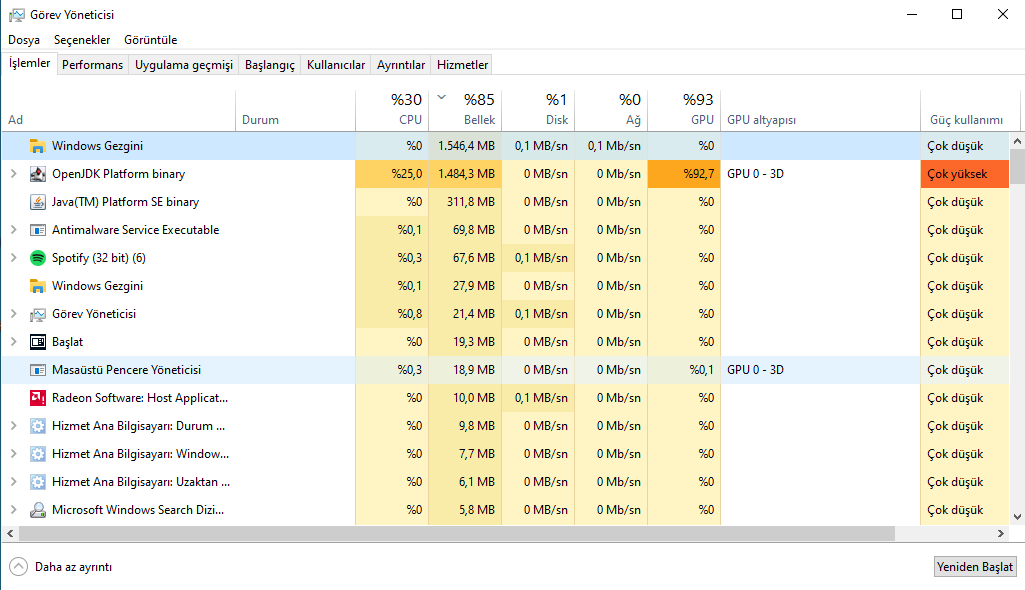Click the Masaüstü Pencere Yöneticisi icon
The width and height of the screenshot is (1025, 590).
[38, 370]
